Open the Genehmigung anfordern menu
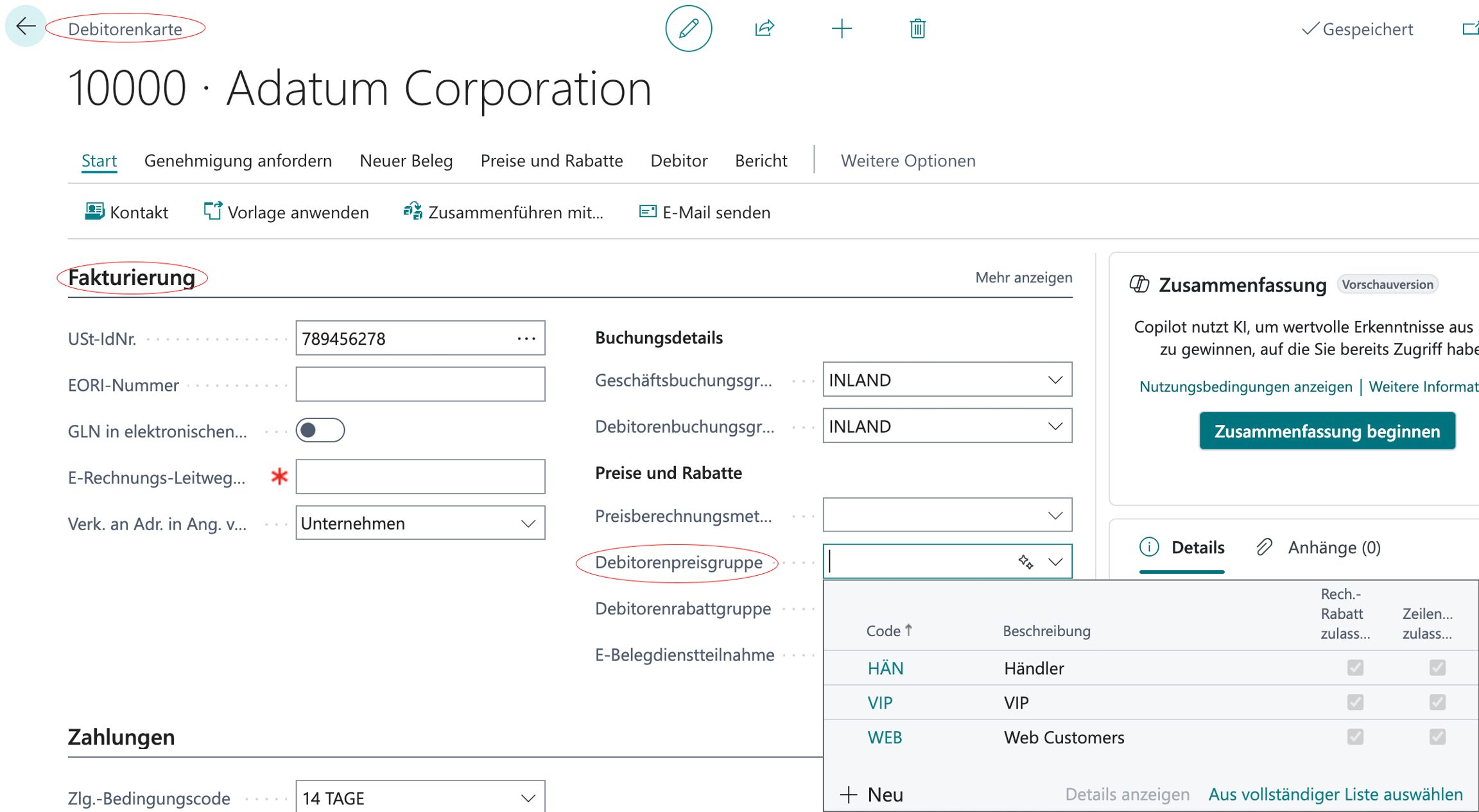1479x812 pixels. pyautogui.click(x=238, y=160)
